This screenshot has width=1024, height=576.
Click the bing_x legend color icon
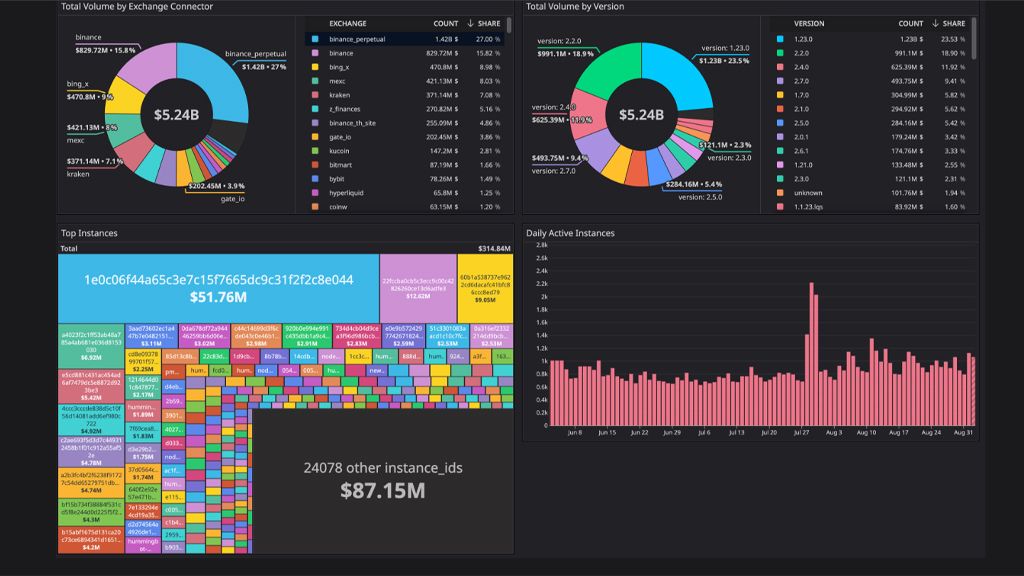(x=312, y=67)
